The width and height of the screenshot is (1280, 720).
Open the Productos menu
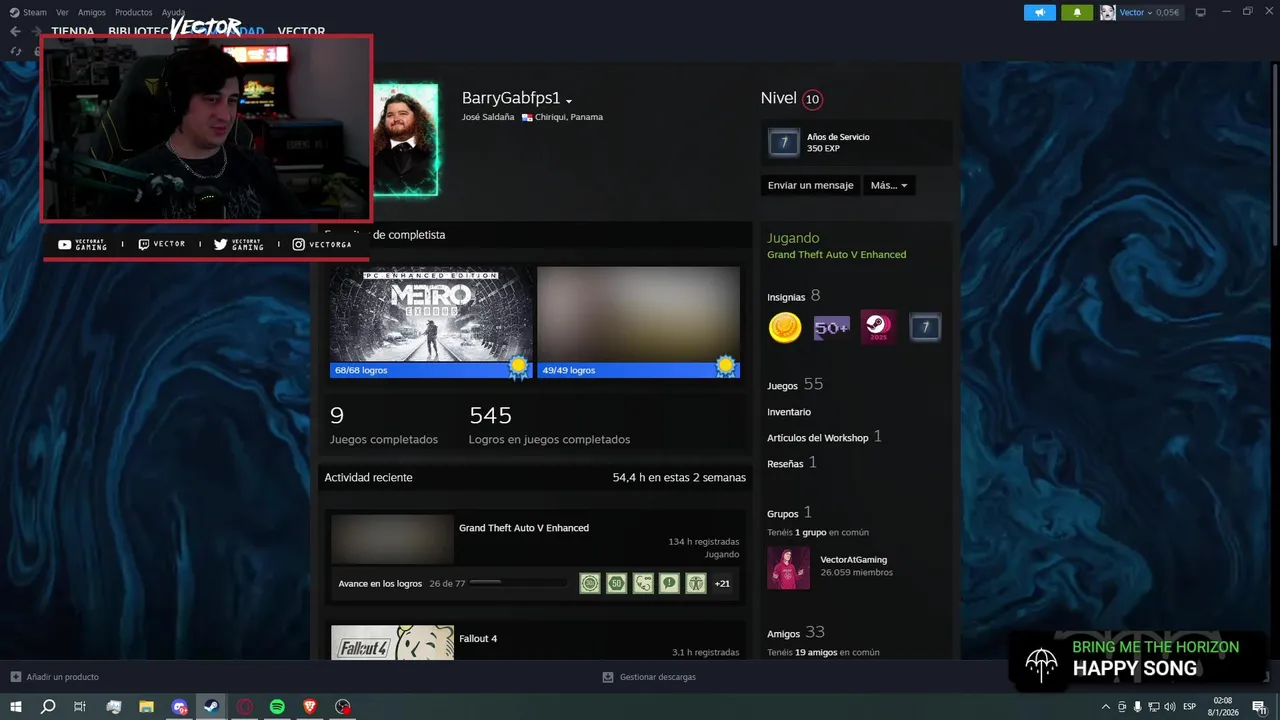[133, 12]
